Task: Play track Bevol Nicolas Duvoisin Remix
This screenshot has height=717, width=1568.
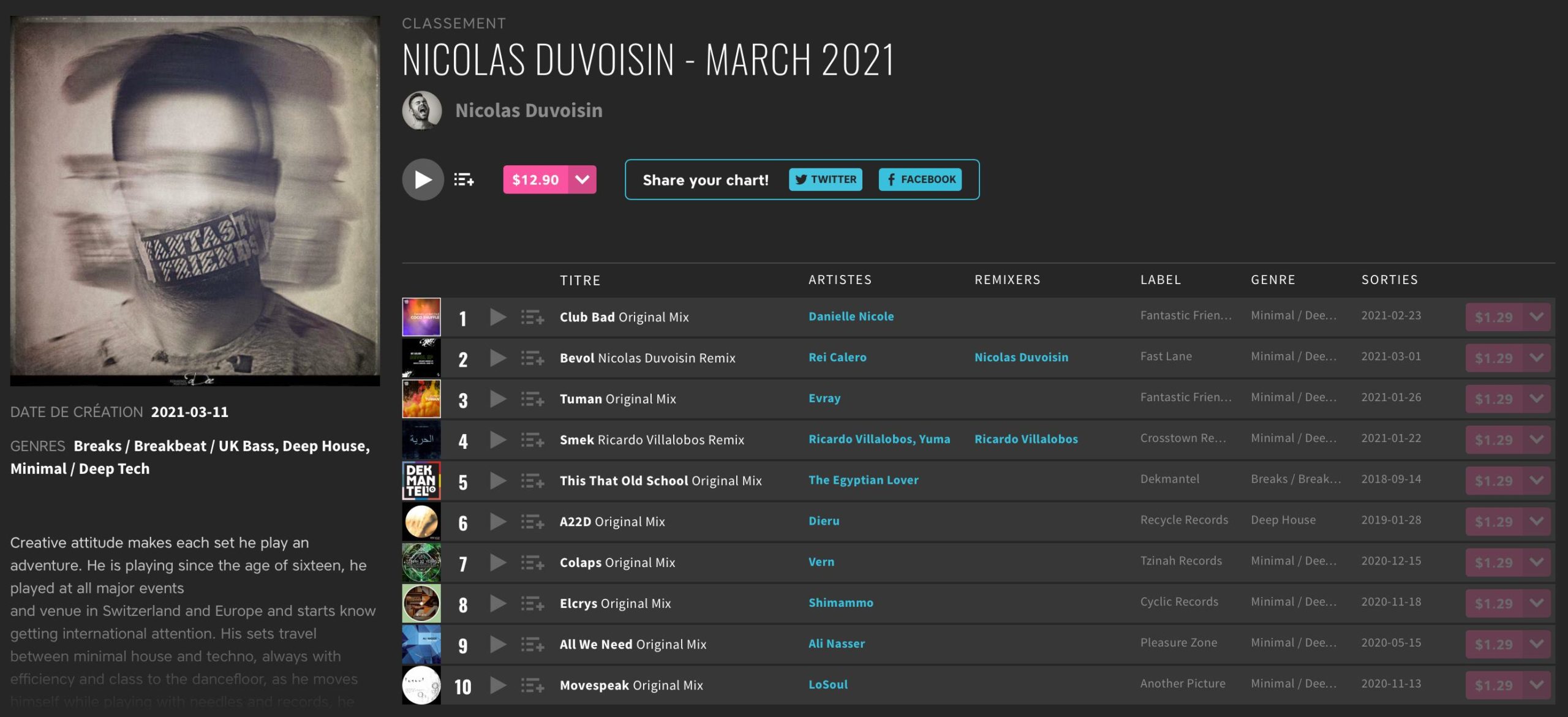Action: 498,358
